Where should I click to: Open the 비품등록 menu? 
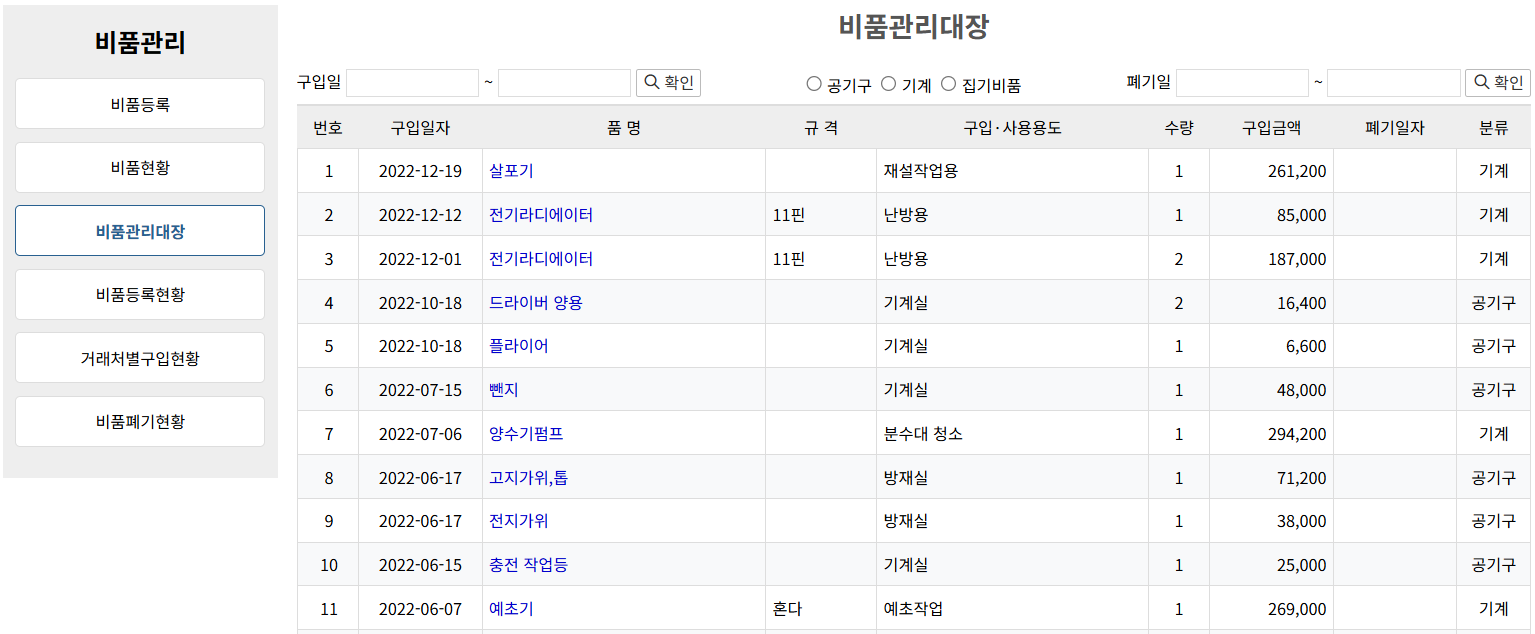point(140,104)
